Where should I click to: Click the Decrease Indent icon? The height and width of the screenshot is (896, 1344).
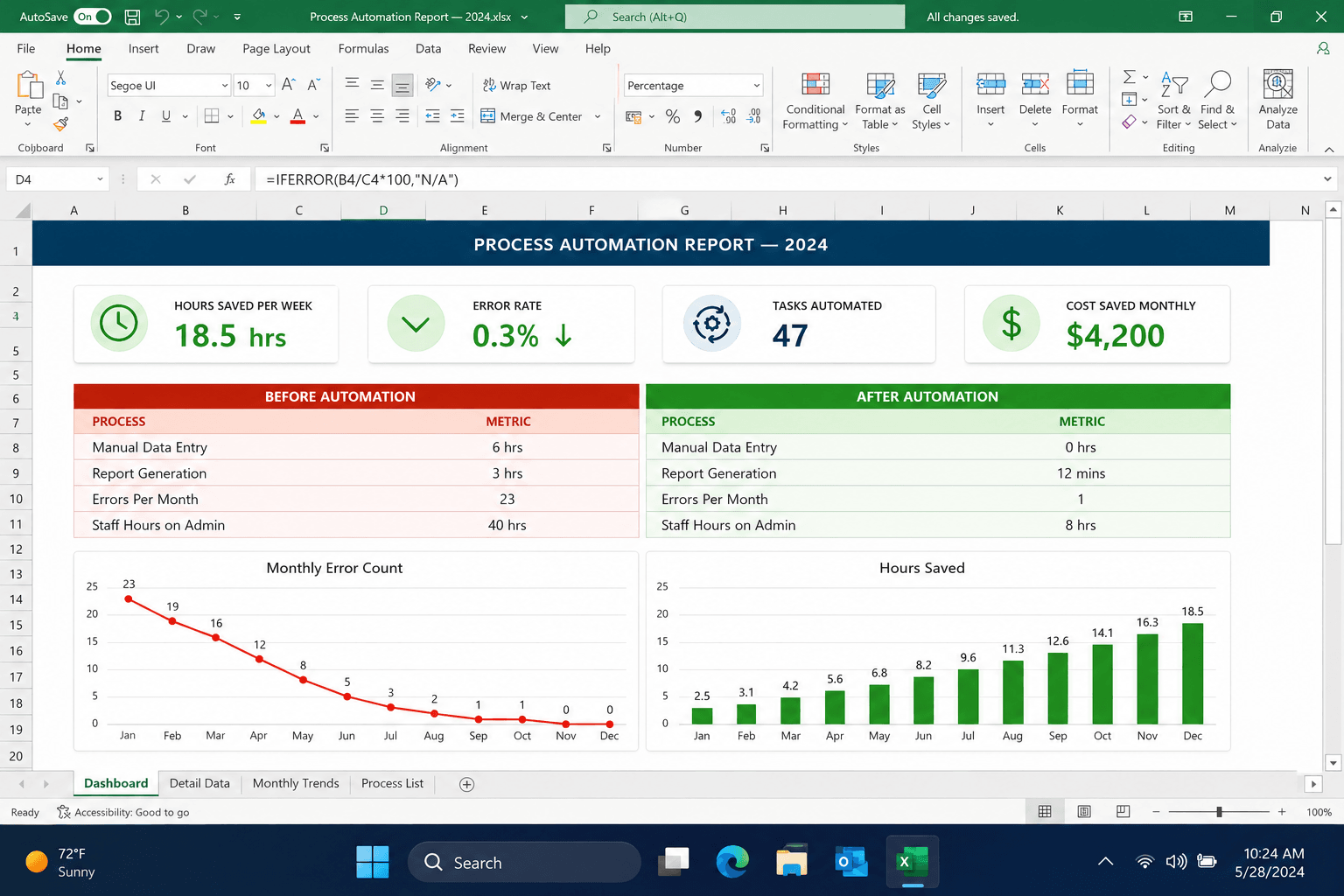[432, 116]
